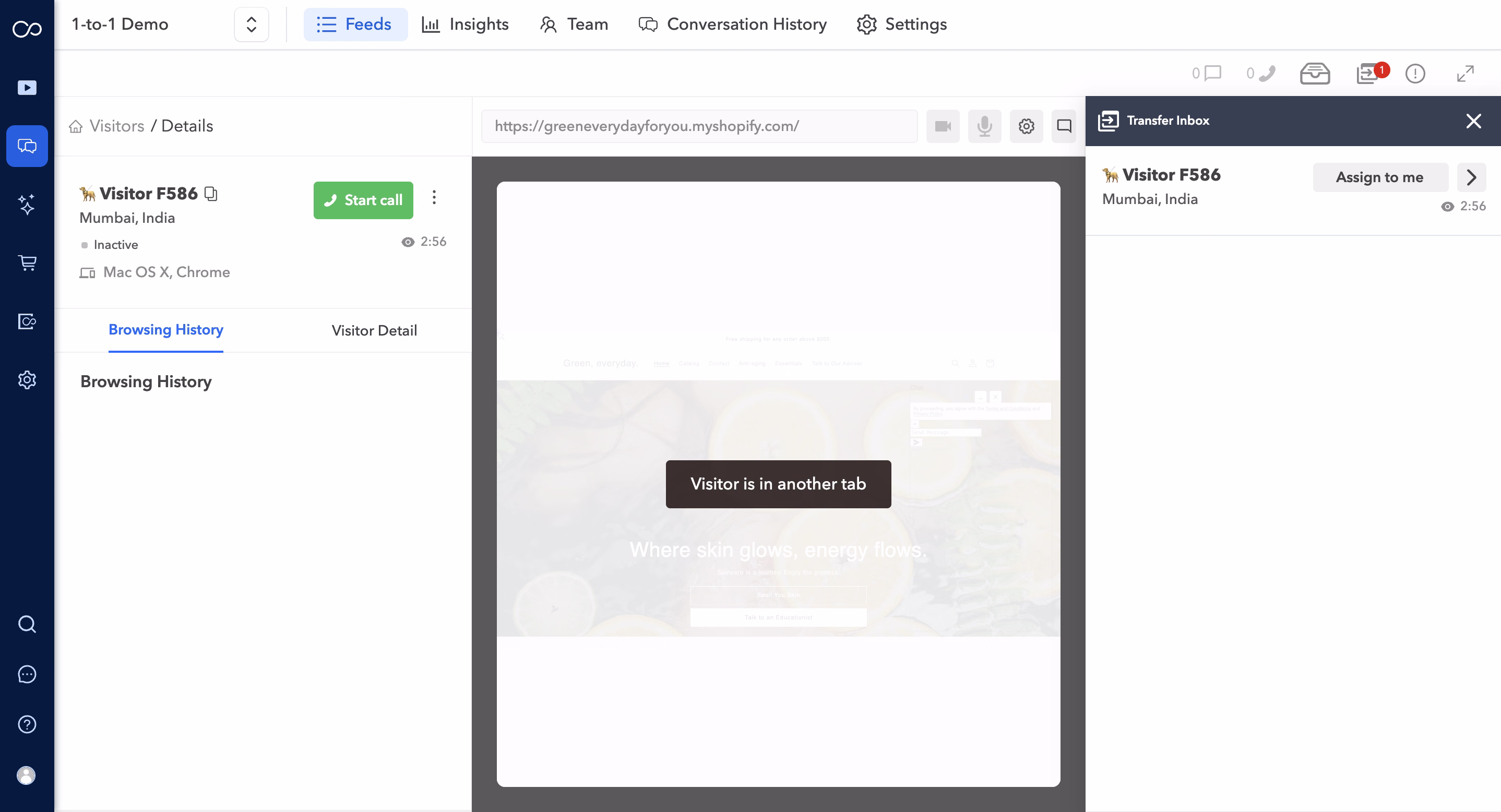Open the shopping cart sidebar icon
The width and height of the screenshot is (1501, 812).
coord(27,262)
